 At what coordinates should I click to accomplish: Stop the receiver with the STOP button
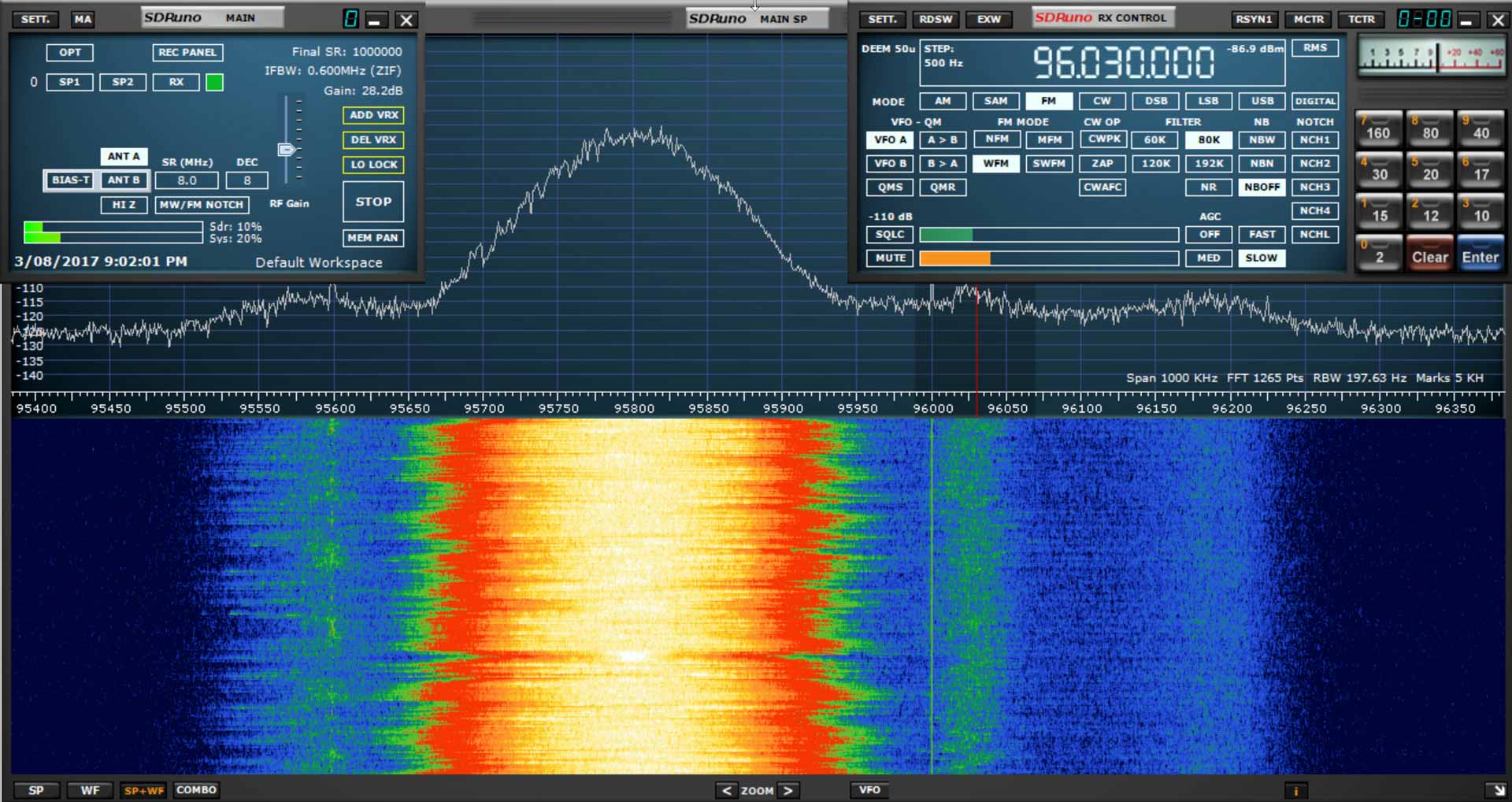(372, 202)
